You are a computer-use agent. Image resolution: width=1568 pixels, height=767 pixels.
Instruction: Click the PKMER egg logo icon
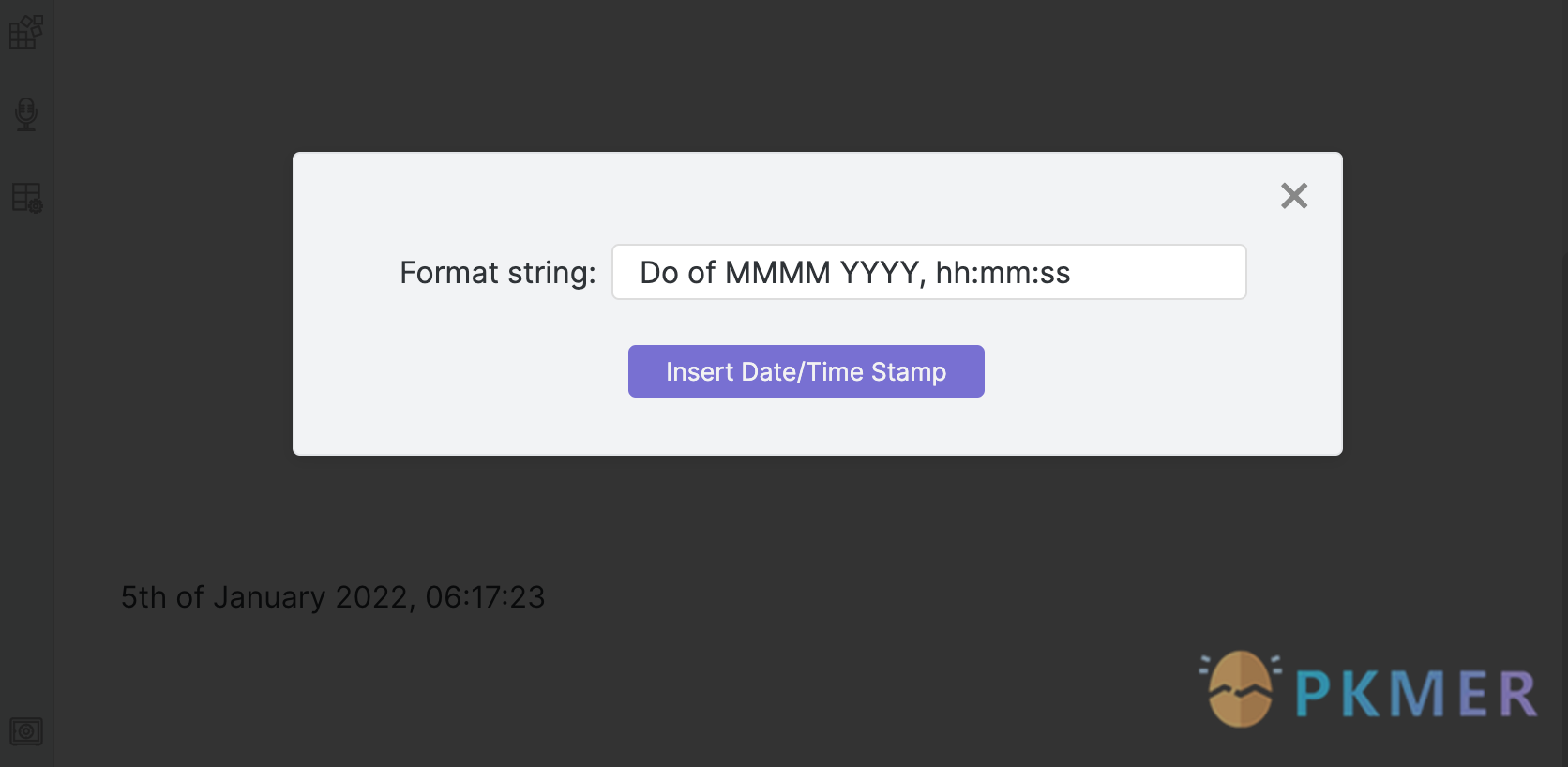1240,690
